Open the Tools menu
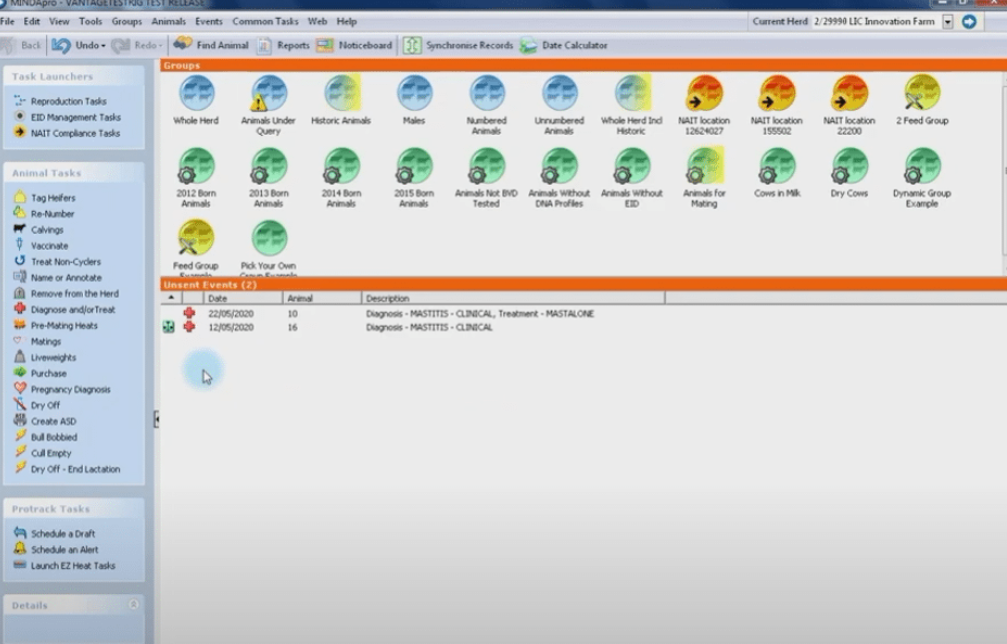Image resolution: width=1007 pixels, height=644 pixels. pyautogui.click(x=91, y=21)
